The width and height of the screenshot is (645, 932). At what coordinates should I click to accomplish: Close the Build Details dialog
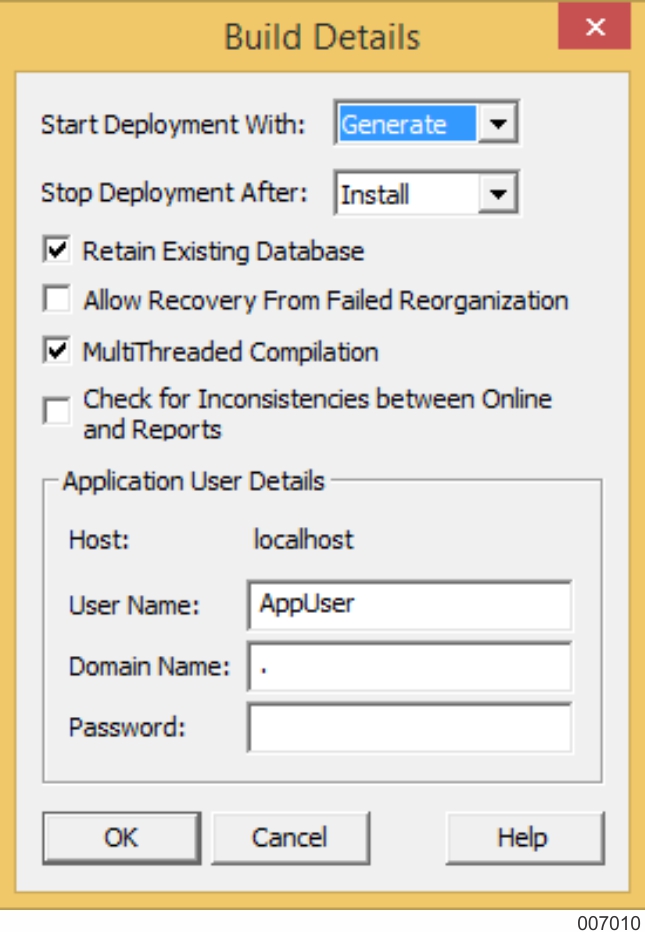594,26
